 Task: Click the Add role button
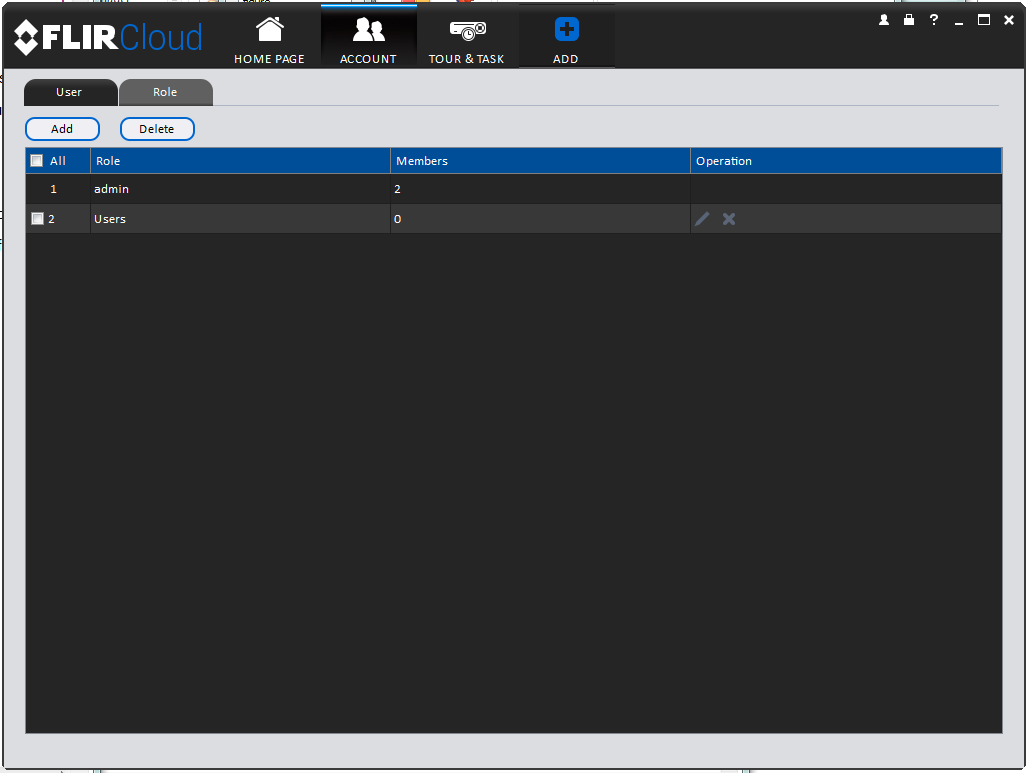[62, 129]
